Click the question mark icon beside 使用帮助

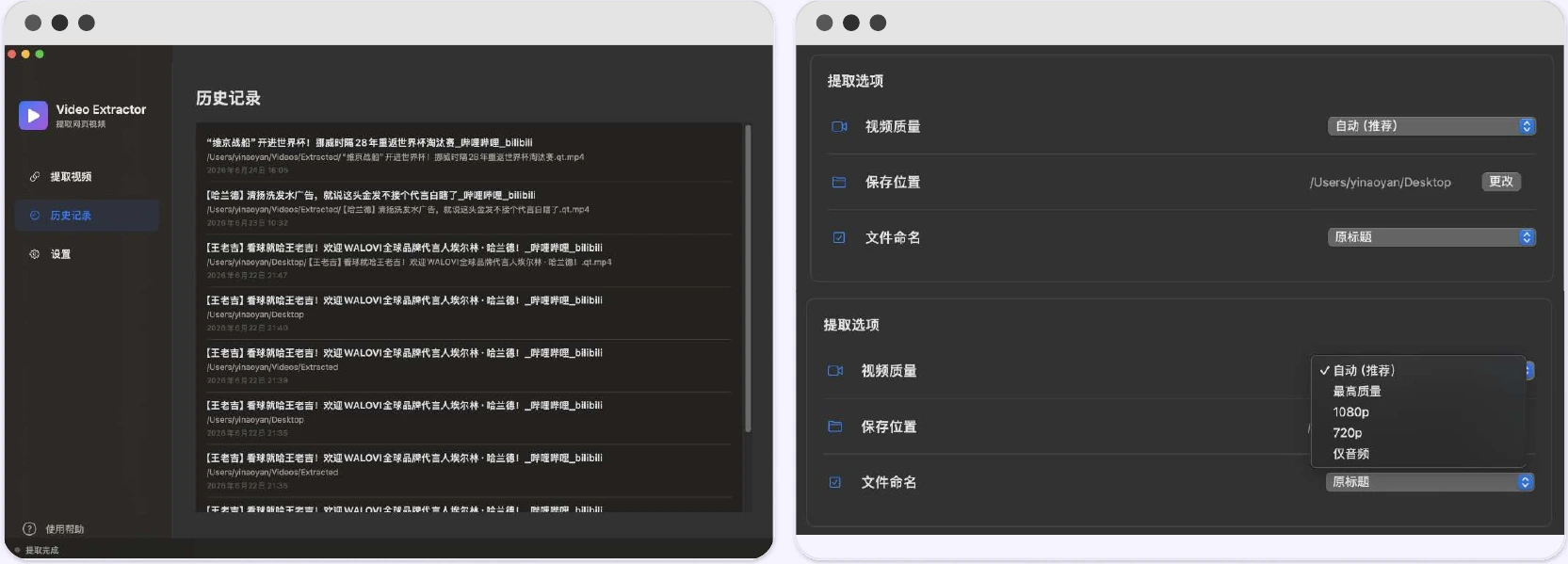coord(29,529)
